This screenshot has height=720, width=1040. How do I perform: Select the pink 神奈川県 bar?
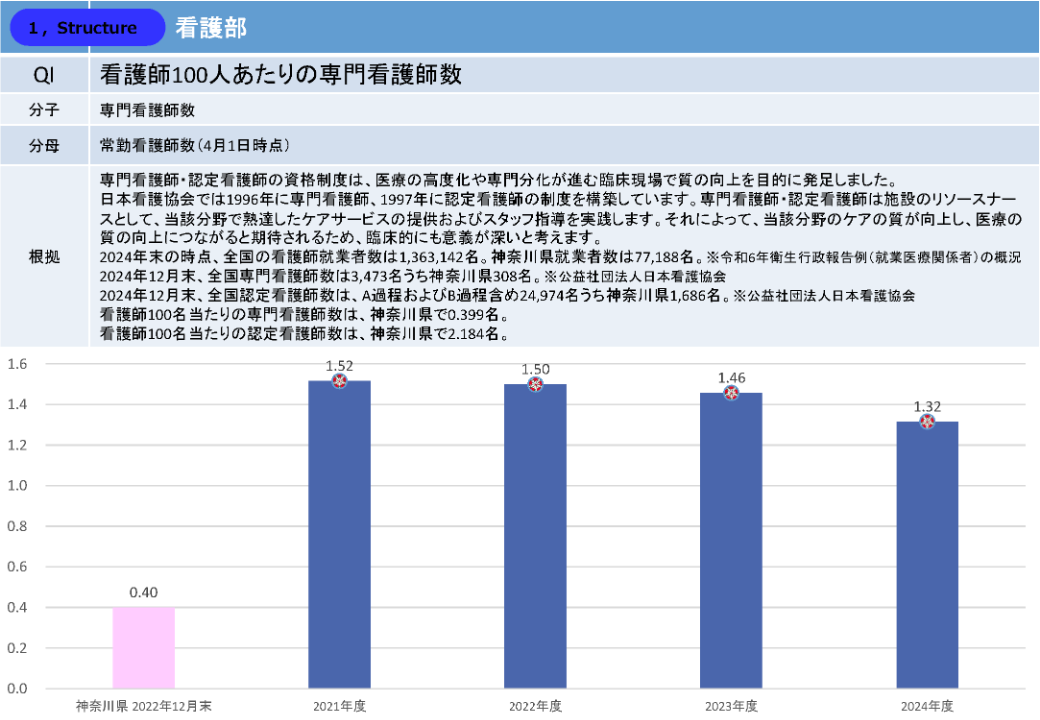point(144,647)
